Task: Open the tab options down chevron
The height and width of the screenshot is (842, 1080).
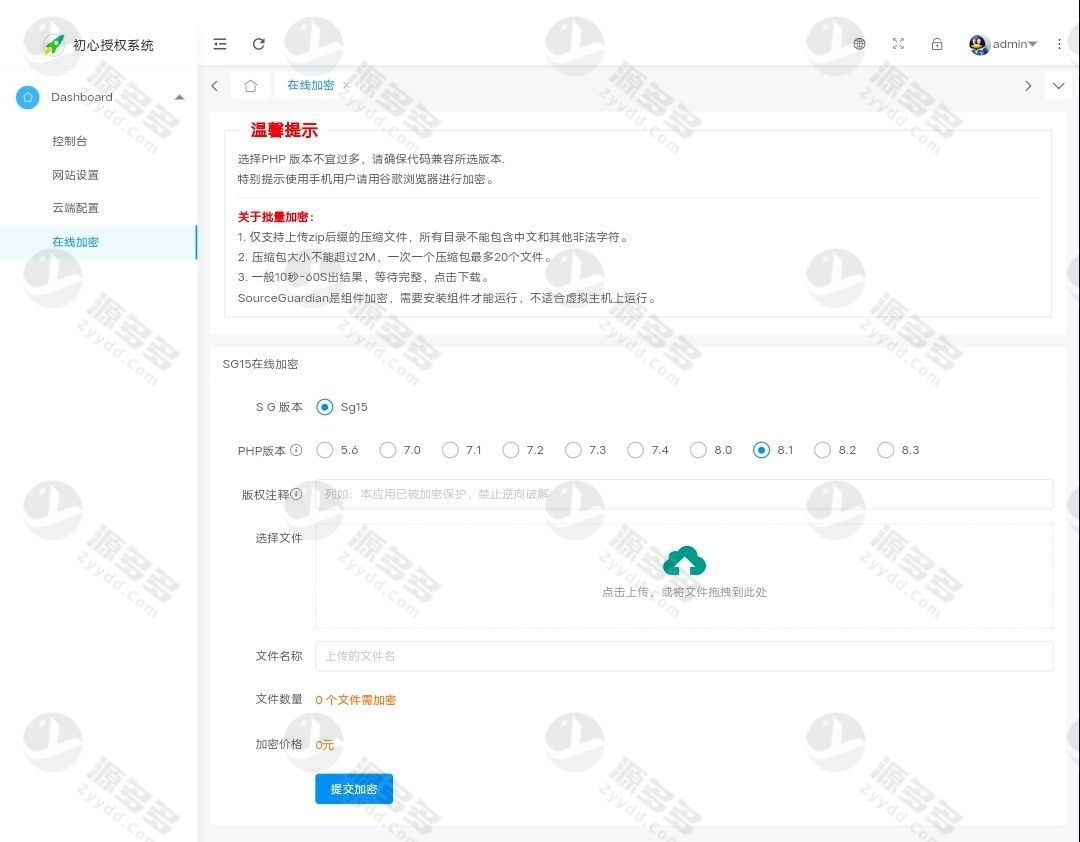Action: coord(1059,86)
